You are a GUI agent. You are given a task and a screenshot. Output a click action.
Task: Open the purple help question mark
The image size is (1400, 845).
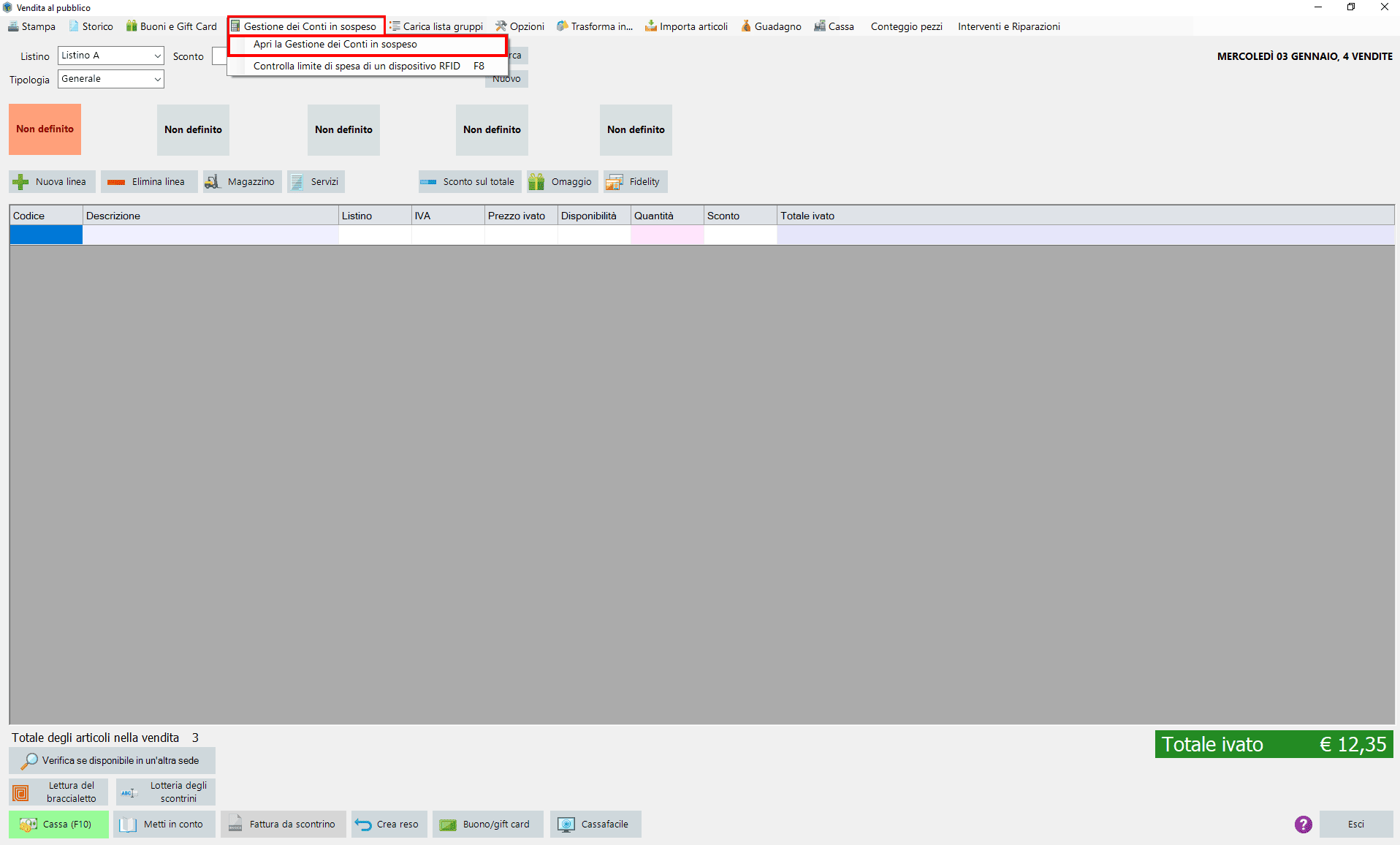coord(1303,825)
